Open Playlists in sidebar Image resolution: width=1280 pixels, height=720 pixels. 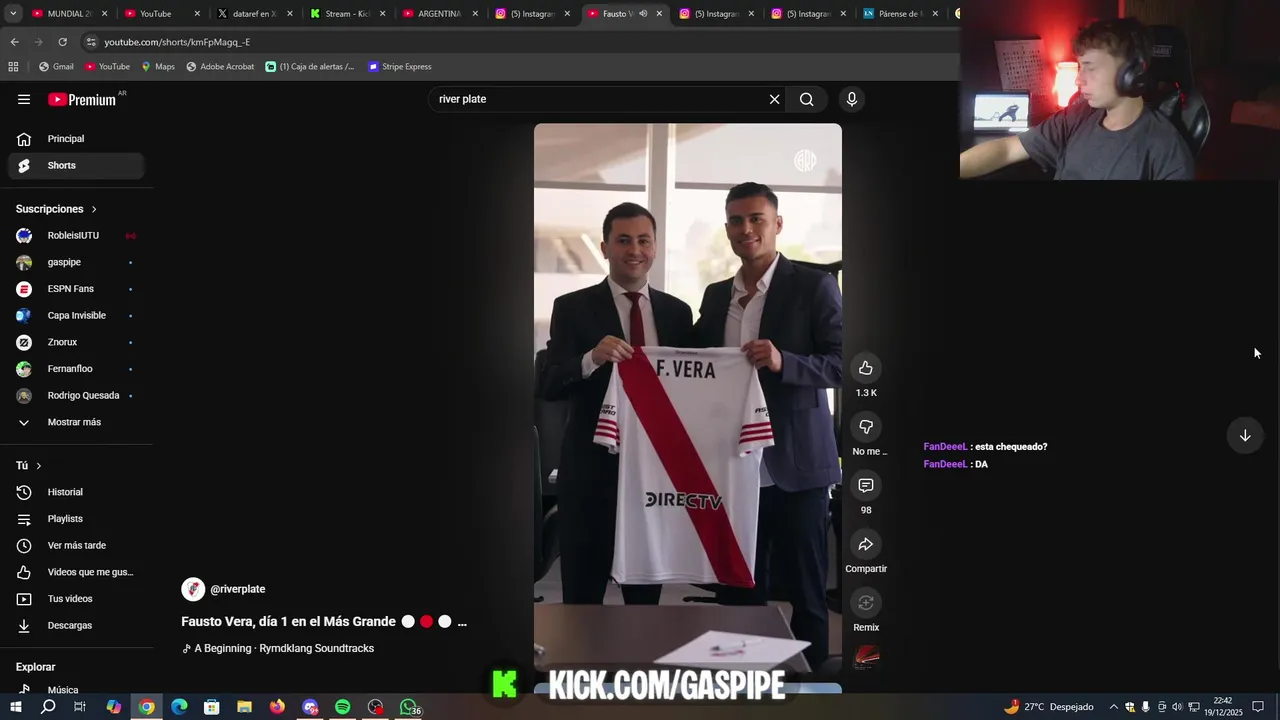[x=76, y=519]
